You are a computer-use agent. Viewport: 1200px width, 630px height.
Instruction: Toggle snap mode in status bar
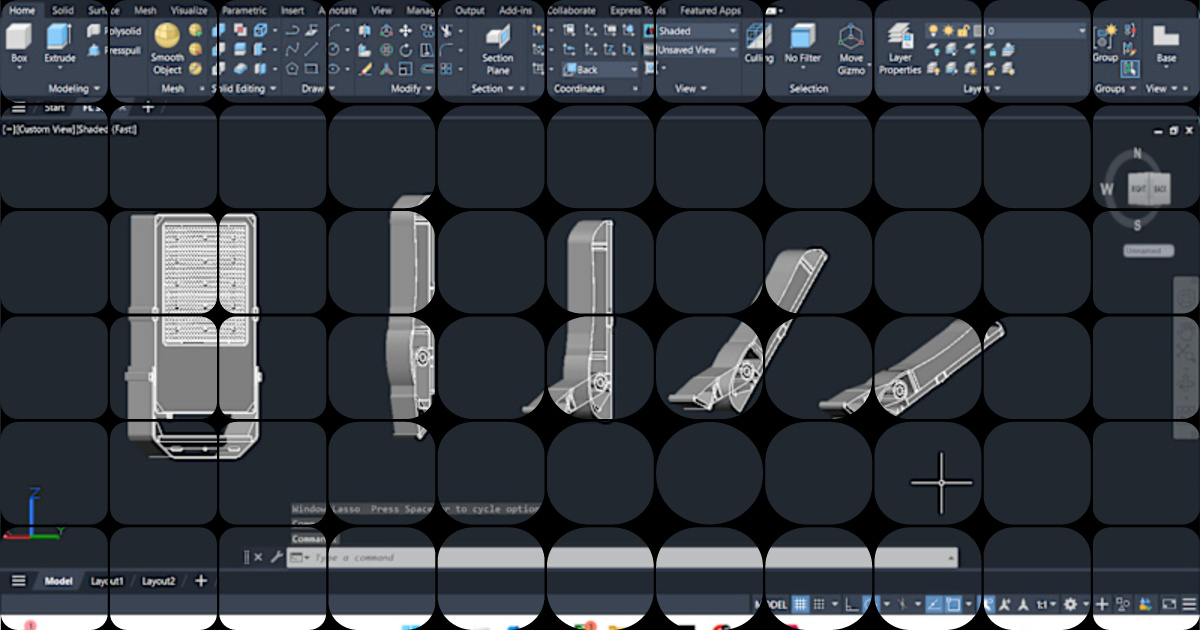pyautogui.click(x=820, y=604)
